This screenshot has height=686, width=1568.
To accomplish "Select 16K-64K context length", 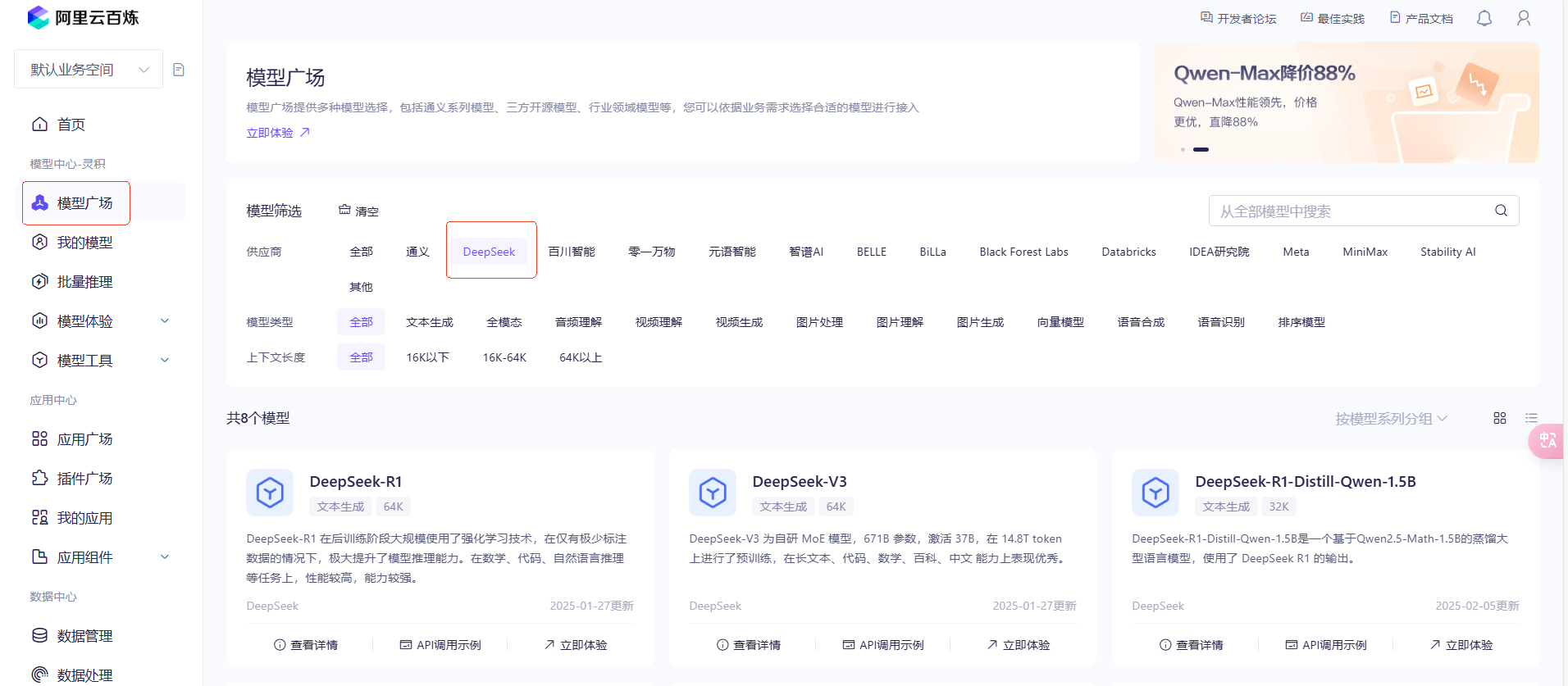I will [504, 357].
